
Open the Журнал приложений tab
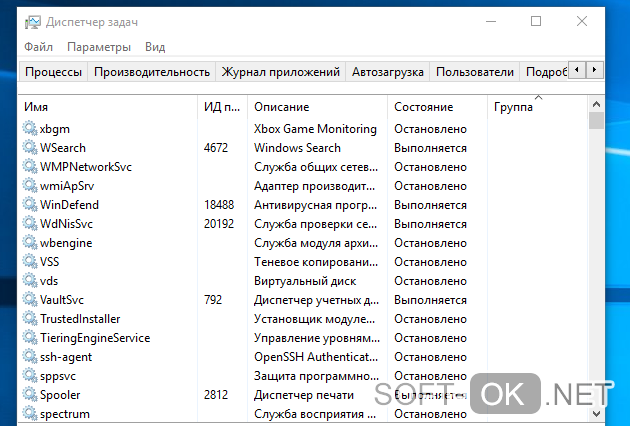tap(281, 72)
